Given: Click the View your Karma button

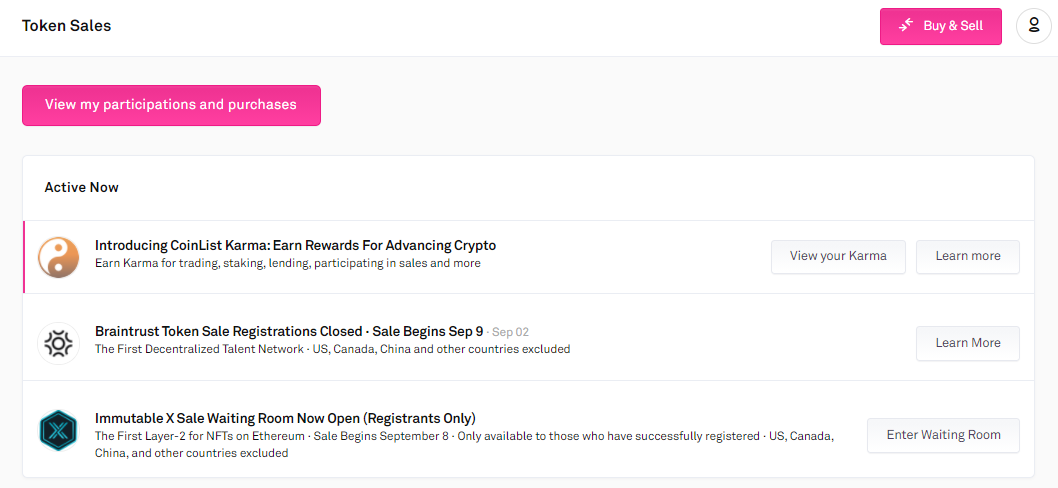Looking at the screenshot, I should click(x=838, y=257).
